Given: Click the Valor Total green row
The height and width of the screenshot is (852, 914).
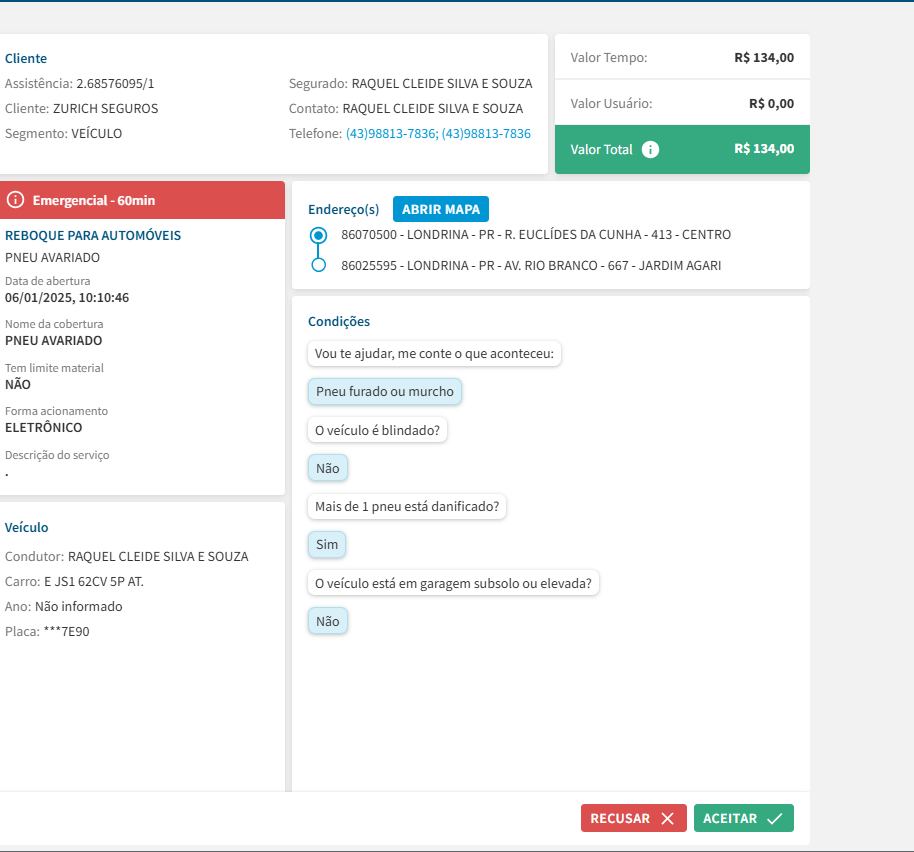Looking at the screenshot, I should [682, 149].
